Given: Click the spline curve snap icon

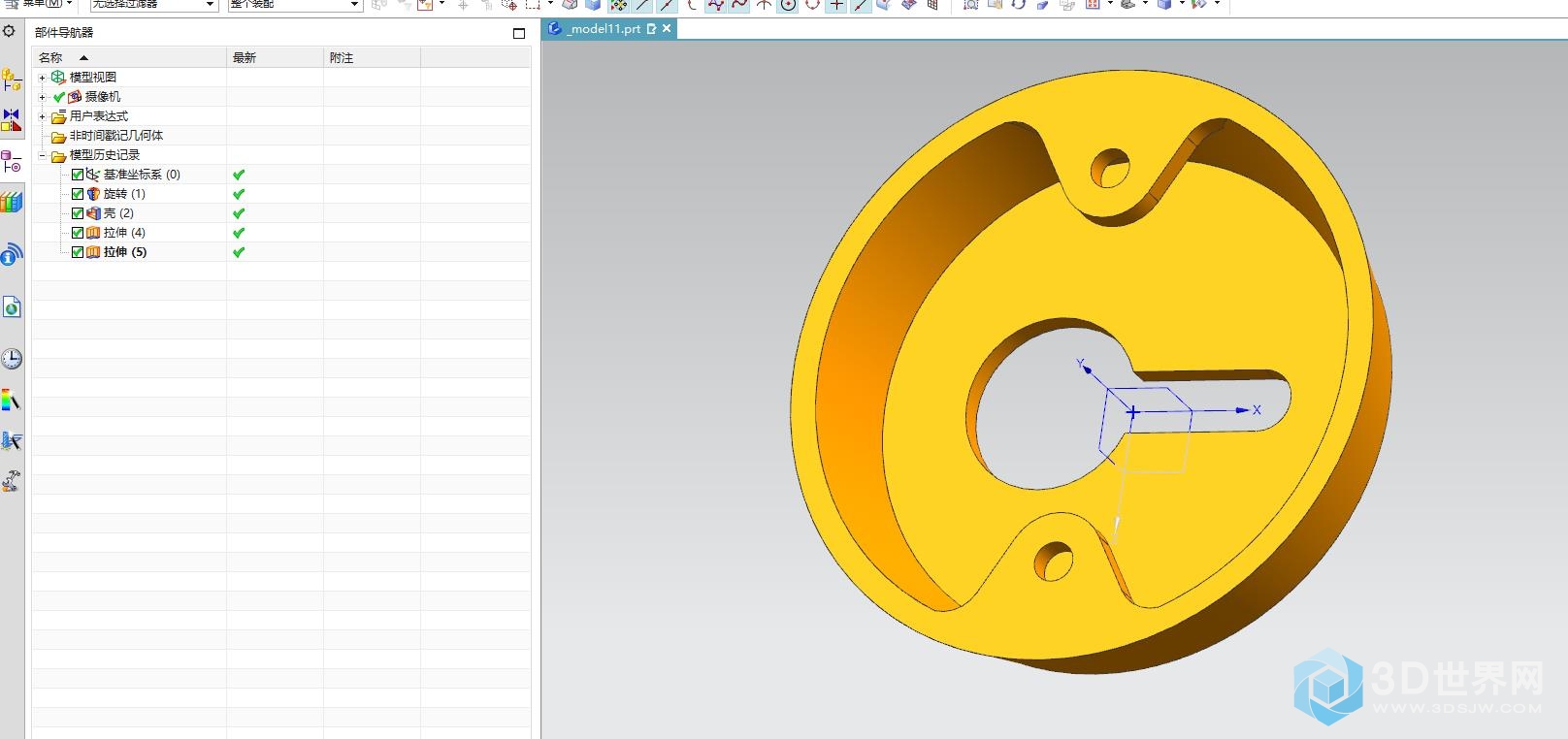Looking at the screenshot, I should pos(739,5).
